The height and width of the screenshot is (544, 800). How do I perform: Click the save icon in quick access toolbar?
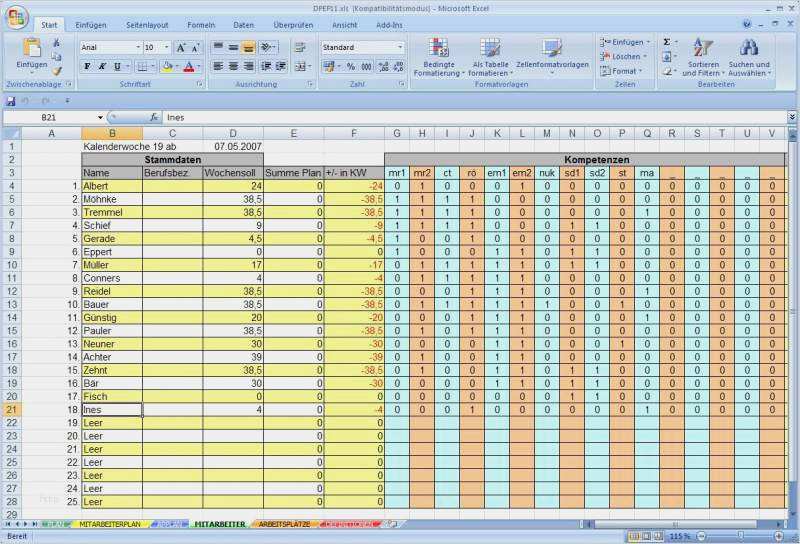pos(11,102)
